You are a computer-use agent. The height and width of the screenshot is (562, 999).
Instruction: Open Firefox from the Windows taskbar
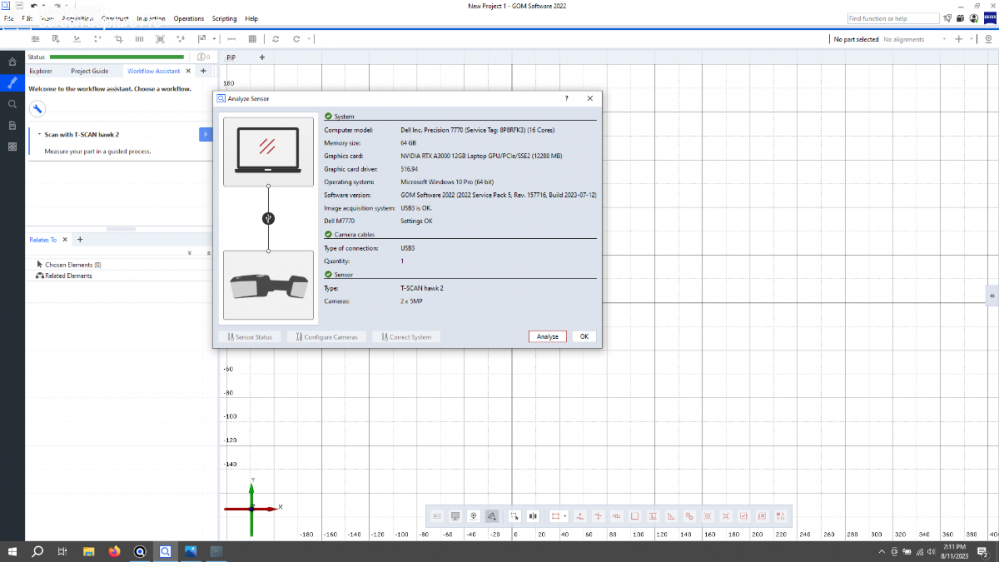pyautogui.click(x=114, y=551)
